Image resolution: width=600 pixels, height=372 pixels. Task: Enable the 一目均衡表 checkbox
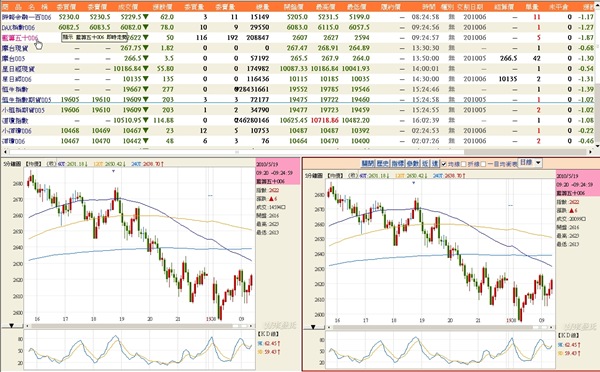point(483,164)
